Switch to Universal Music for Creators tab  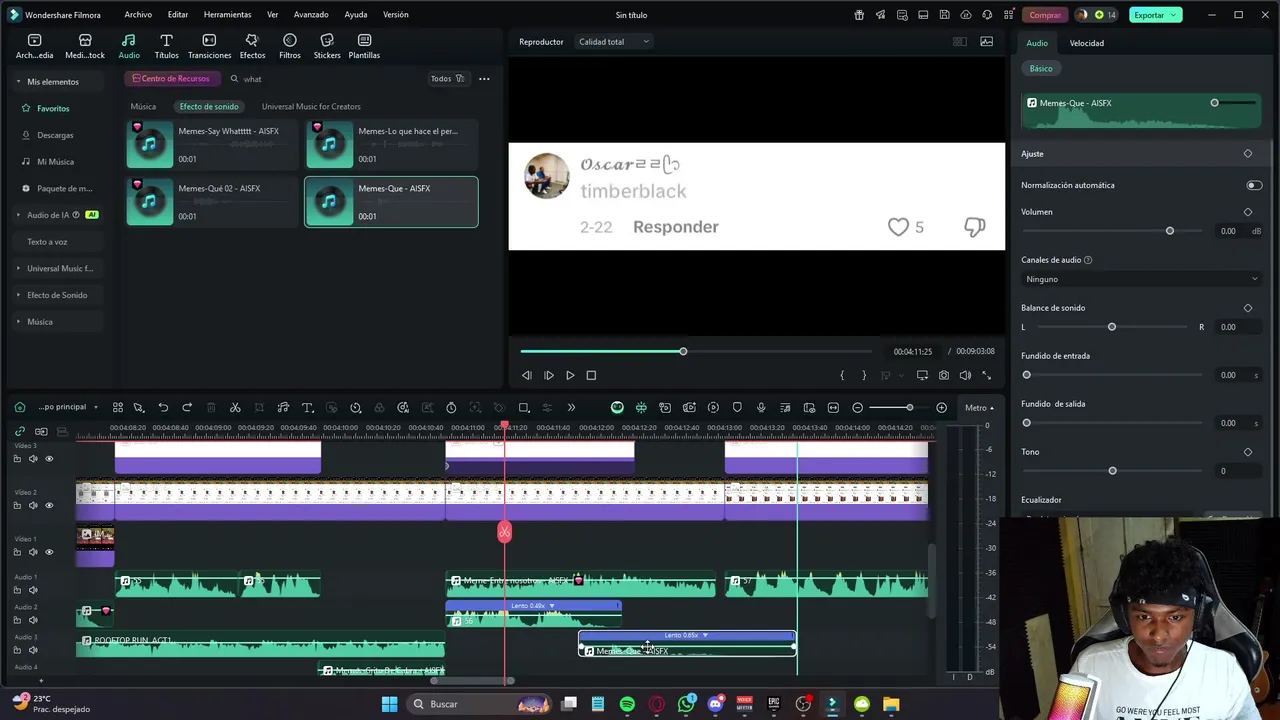click(x=311, y=106)
